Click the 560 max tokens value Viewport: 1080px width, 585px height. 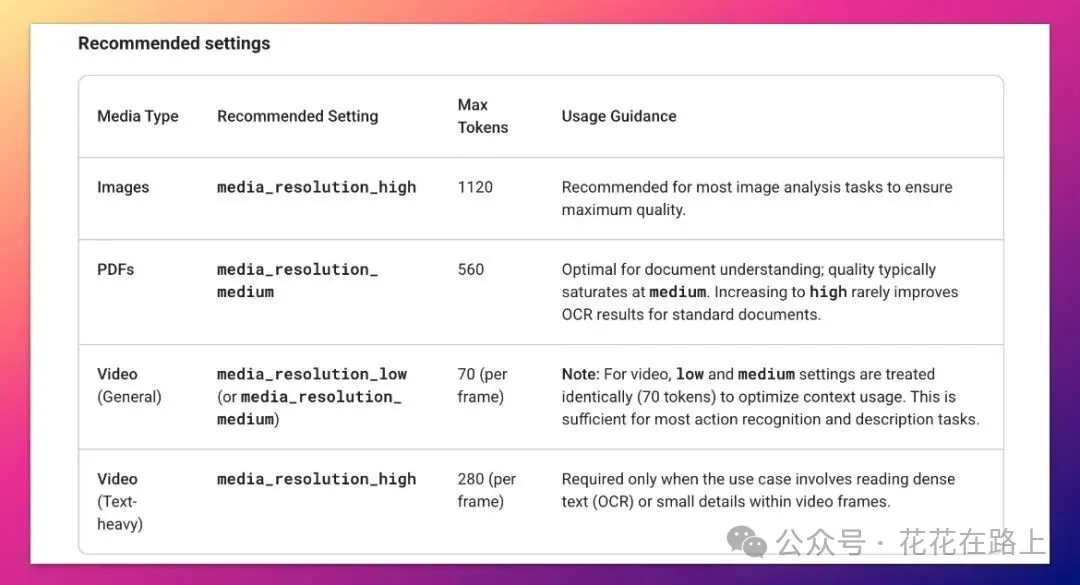(x=471, y=269)
